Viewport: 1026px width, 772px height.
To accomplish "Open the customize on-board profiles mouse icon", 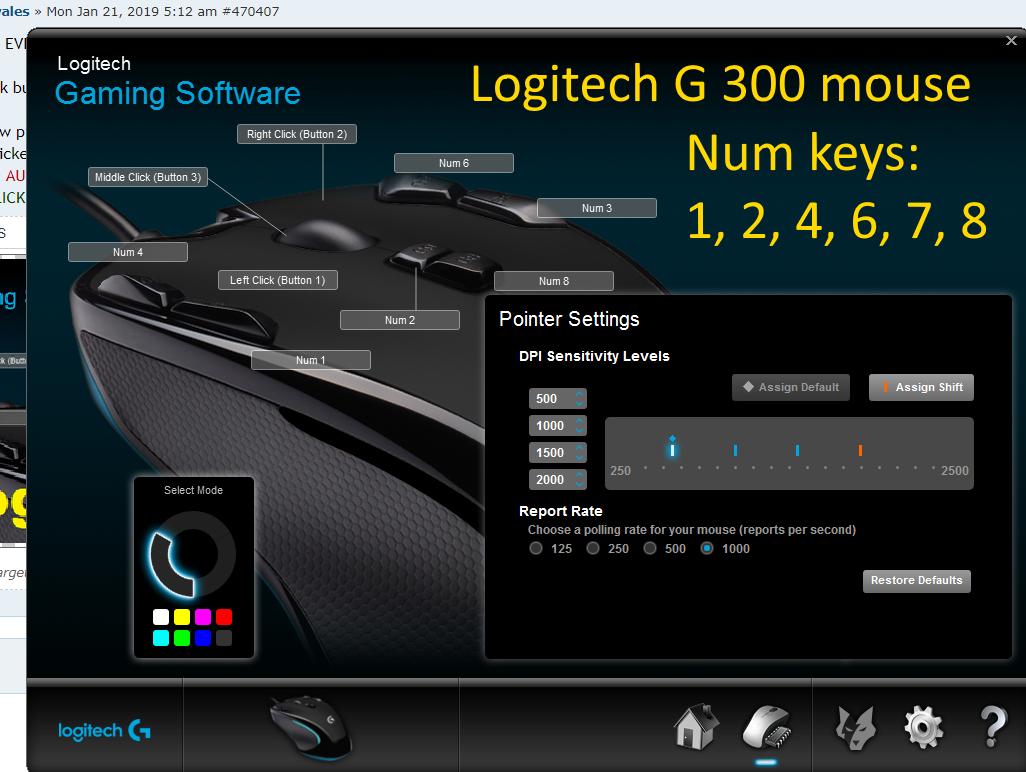I will 766,728.
